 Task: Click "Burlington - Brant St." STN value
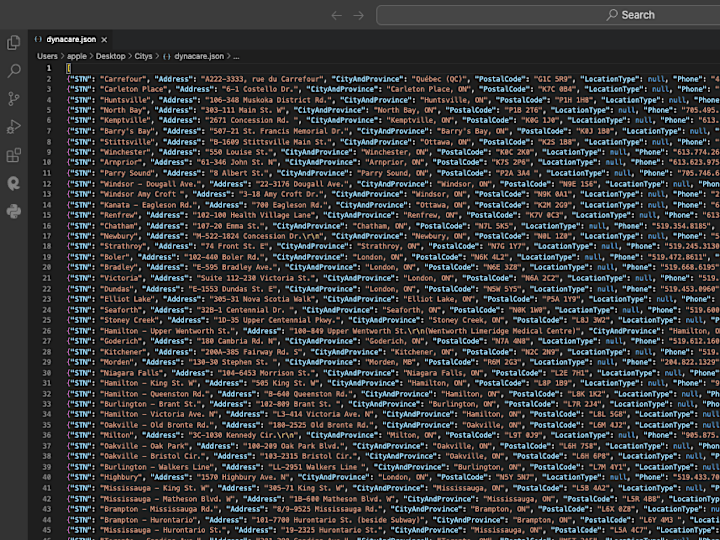(151, 404)
